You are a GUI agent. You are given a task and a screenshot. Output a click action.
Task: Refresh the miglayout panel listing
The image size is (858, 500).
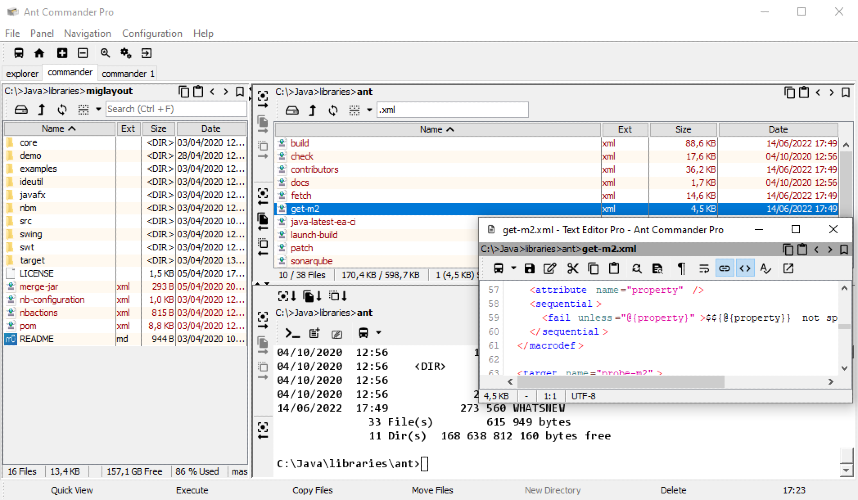(62, 109)
